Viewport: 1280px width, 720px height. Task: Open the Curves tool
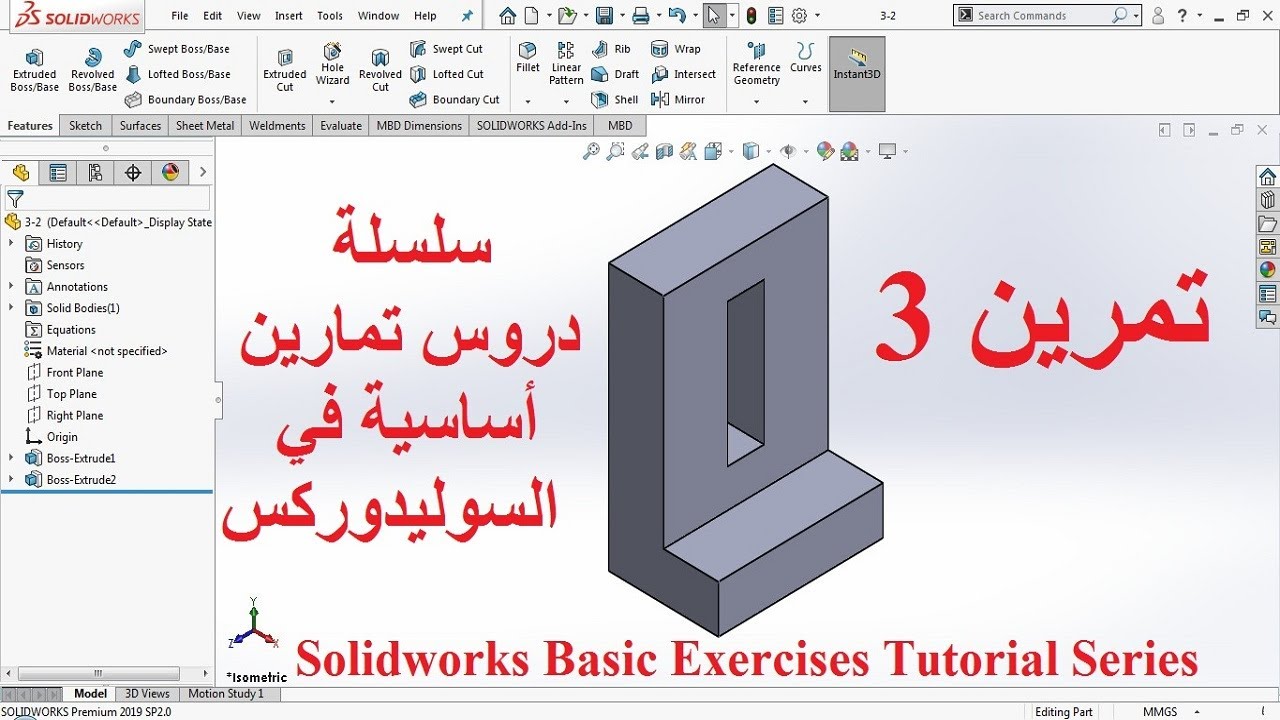pyautogui.click(x=805, y=58)
